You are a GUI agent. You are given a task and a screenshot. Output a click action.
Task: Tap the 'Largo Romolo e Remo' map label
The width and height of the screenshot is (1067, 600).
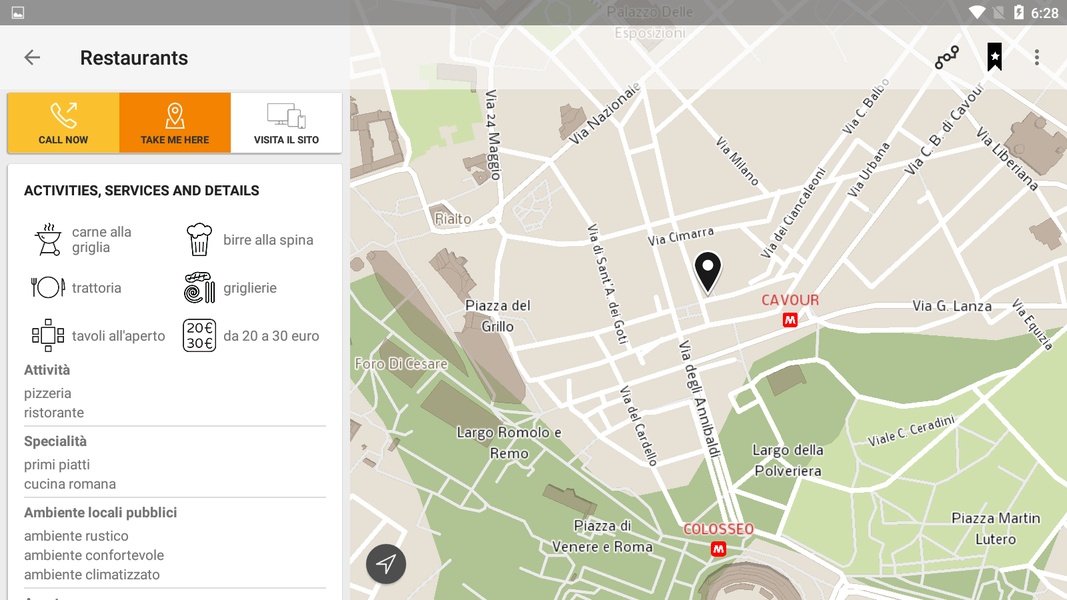pyautogui.click(x=509, y=443)
